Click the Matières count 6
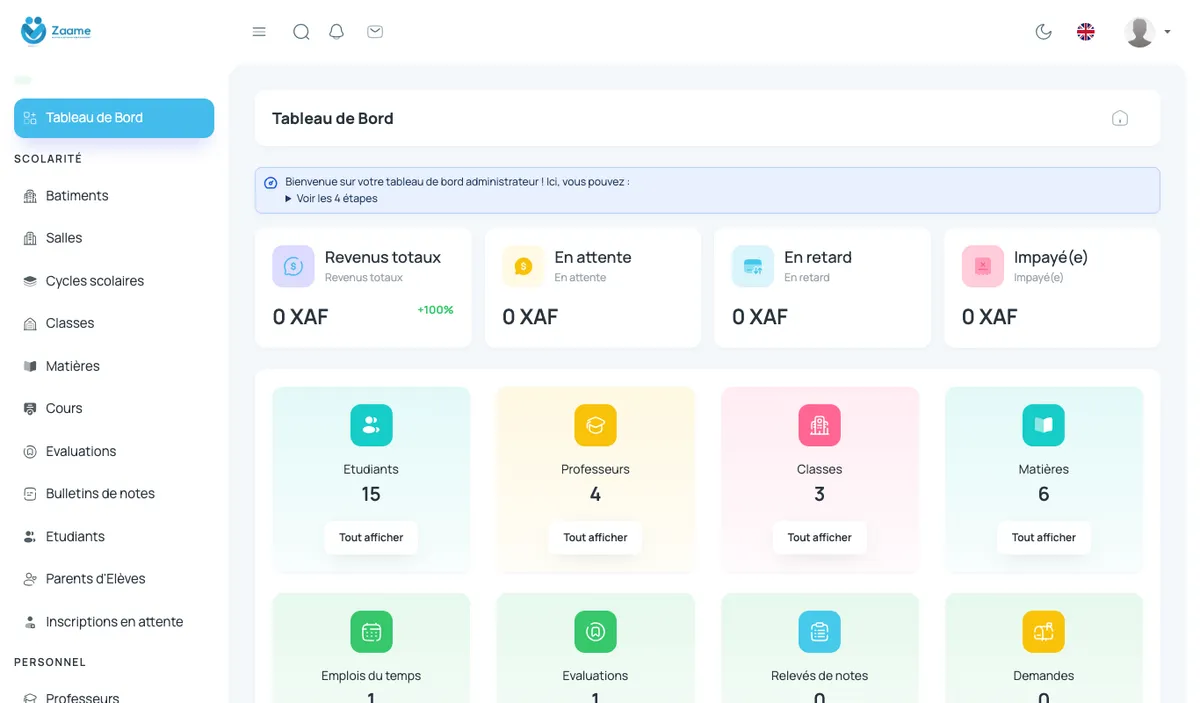This screenshot has width=1200, height=703. click(x=1043, y=494)
